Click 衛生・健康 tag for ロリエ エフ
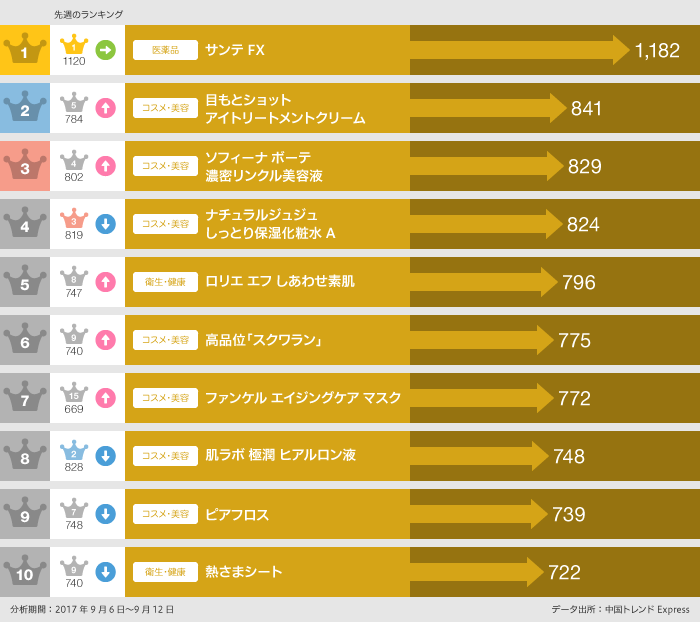This screenshot has width=700, height=622. point(165,282)
